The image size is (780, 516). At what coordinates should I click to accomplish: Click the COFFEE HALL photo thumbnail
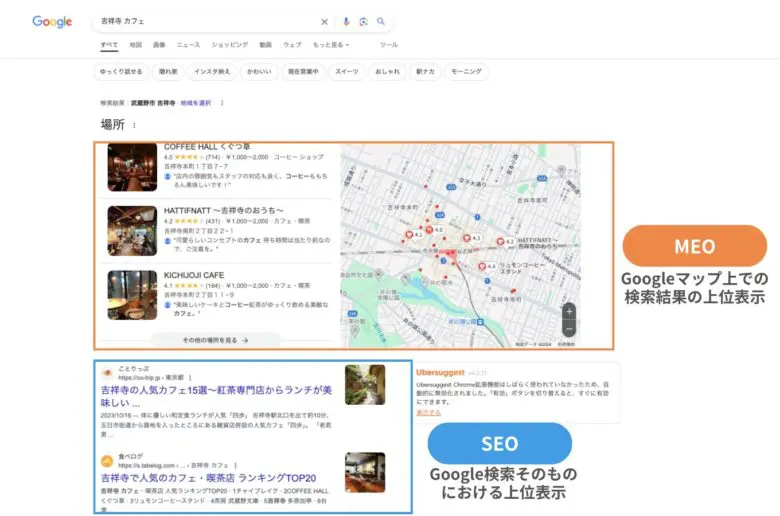pos(132,167)
